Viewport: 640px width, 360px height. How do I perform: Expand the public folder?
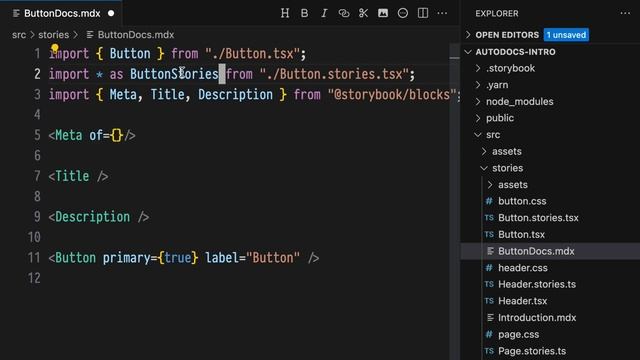coord(500,118)
